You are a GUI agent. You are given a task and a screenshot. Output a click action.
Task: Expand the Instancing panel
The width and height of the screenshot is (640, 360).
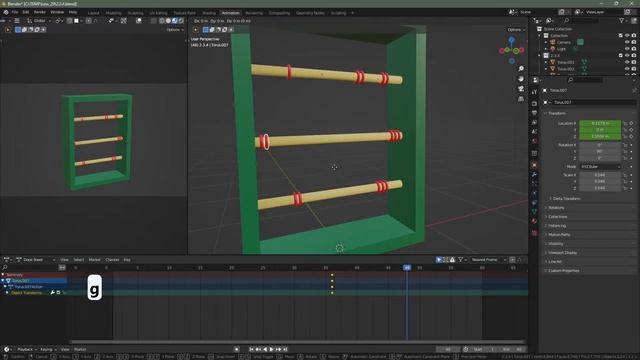point(557,226)
